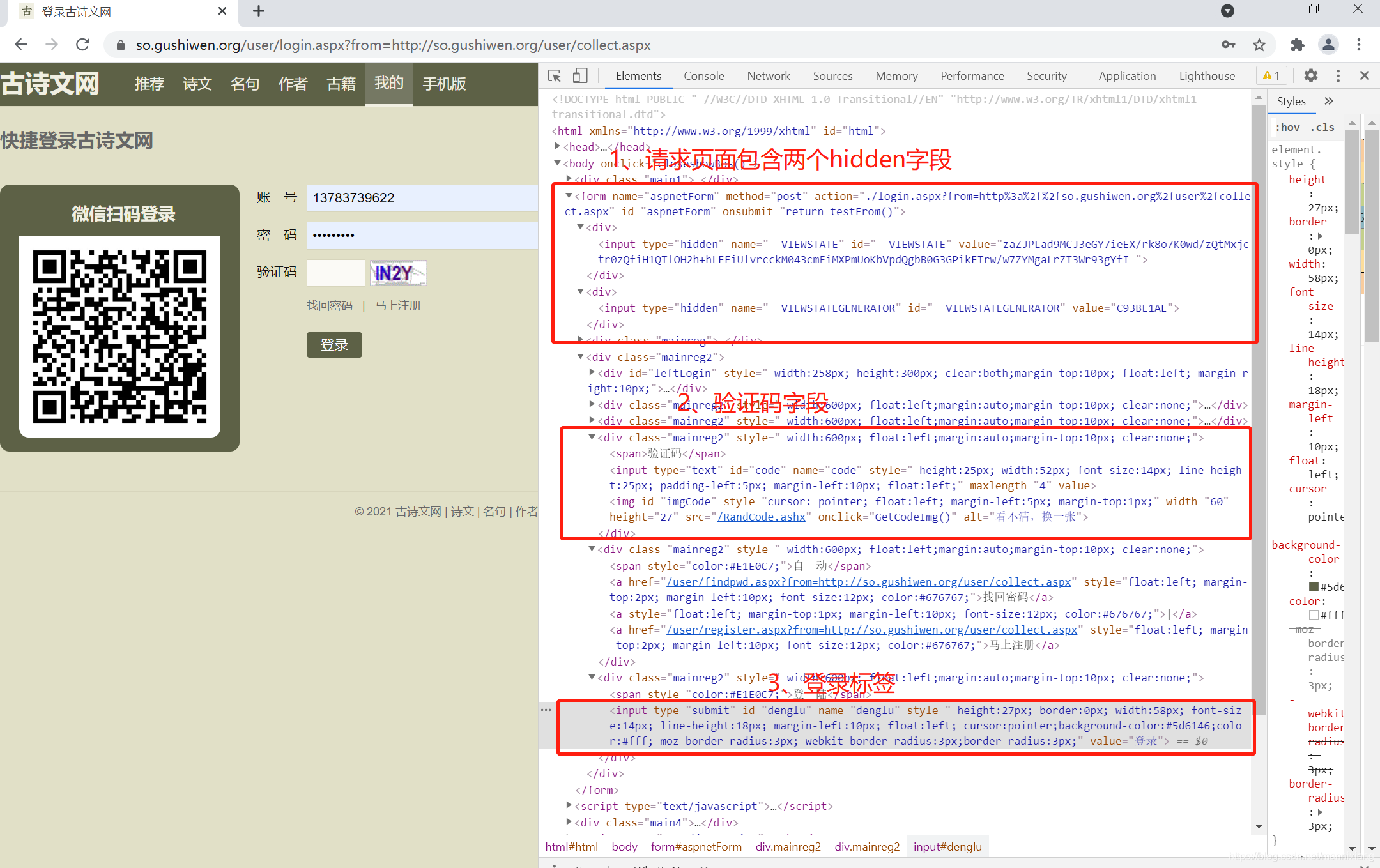1380x868 pixels.
Task: Open saved password key icon
Action: (1228, 45)
